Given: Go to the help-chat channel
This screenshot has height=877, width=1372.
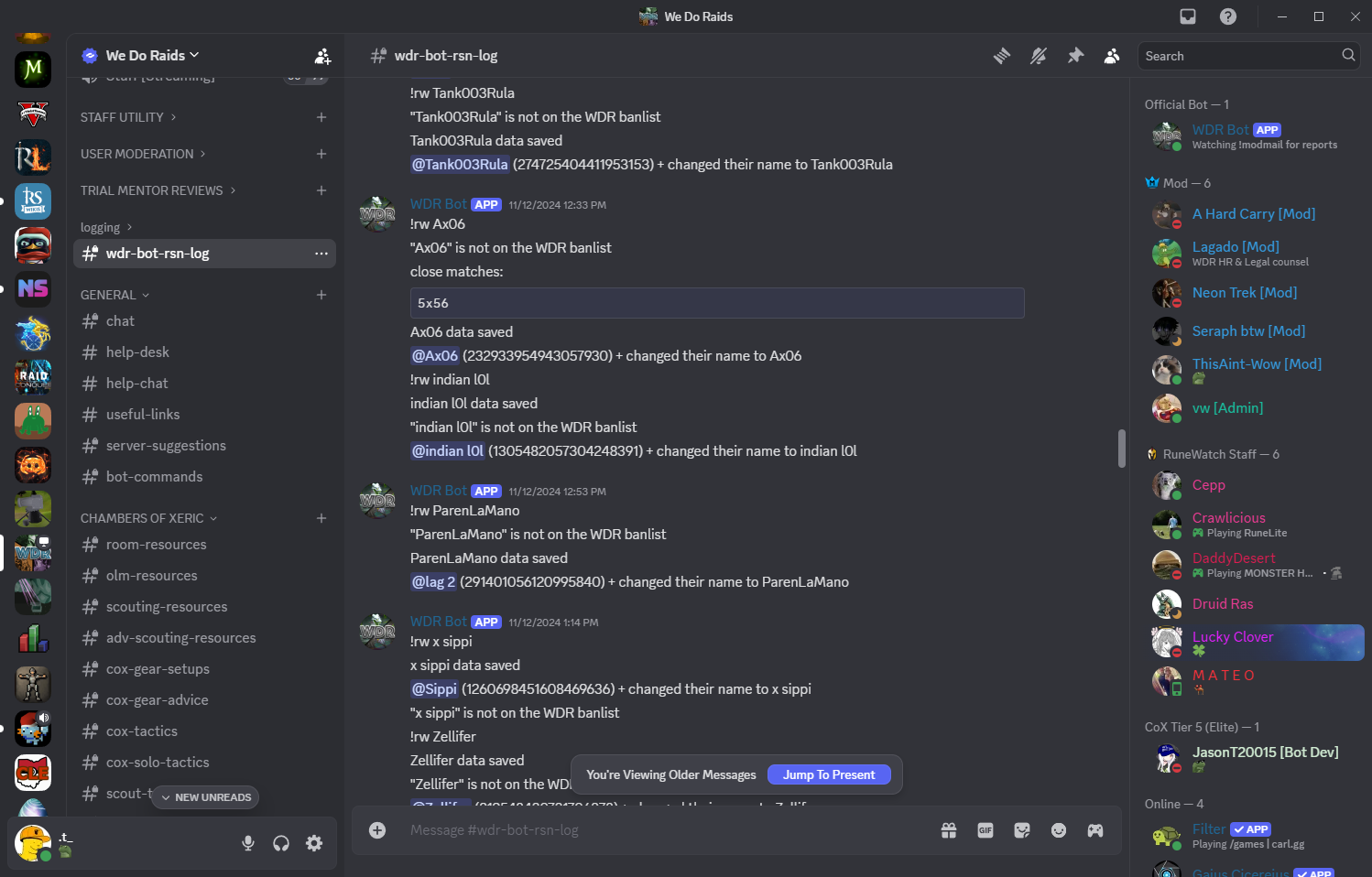Looking at the screenshot, I should point(204,384).
